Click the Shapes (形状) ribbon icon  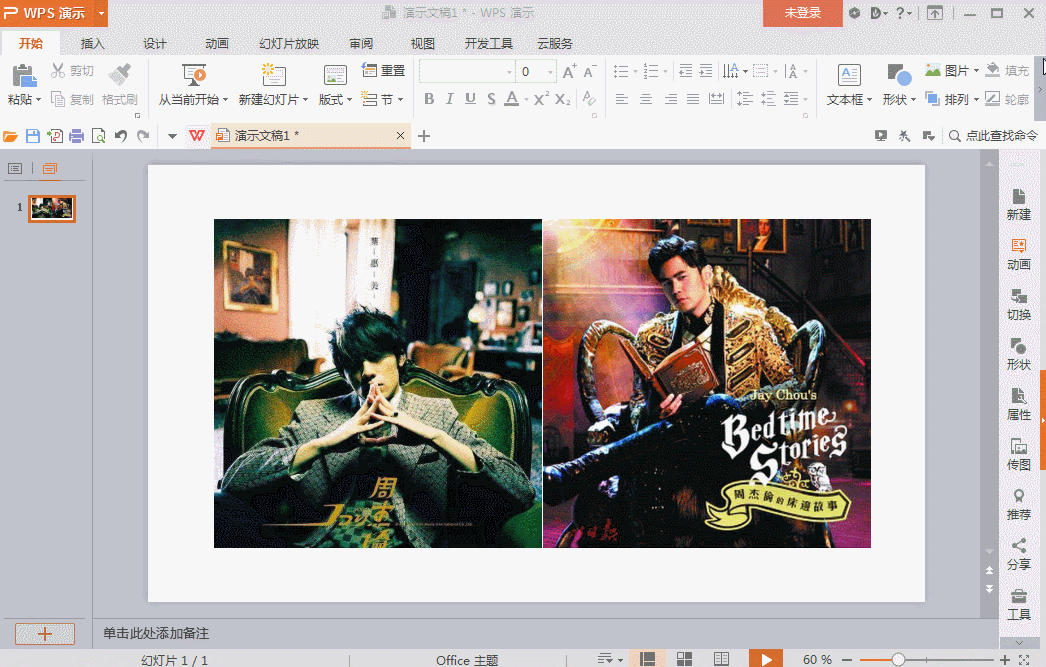tap(899, 75)
